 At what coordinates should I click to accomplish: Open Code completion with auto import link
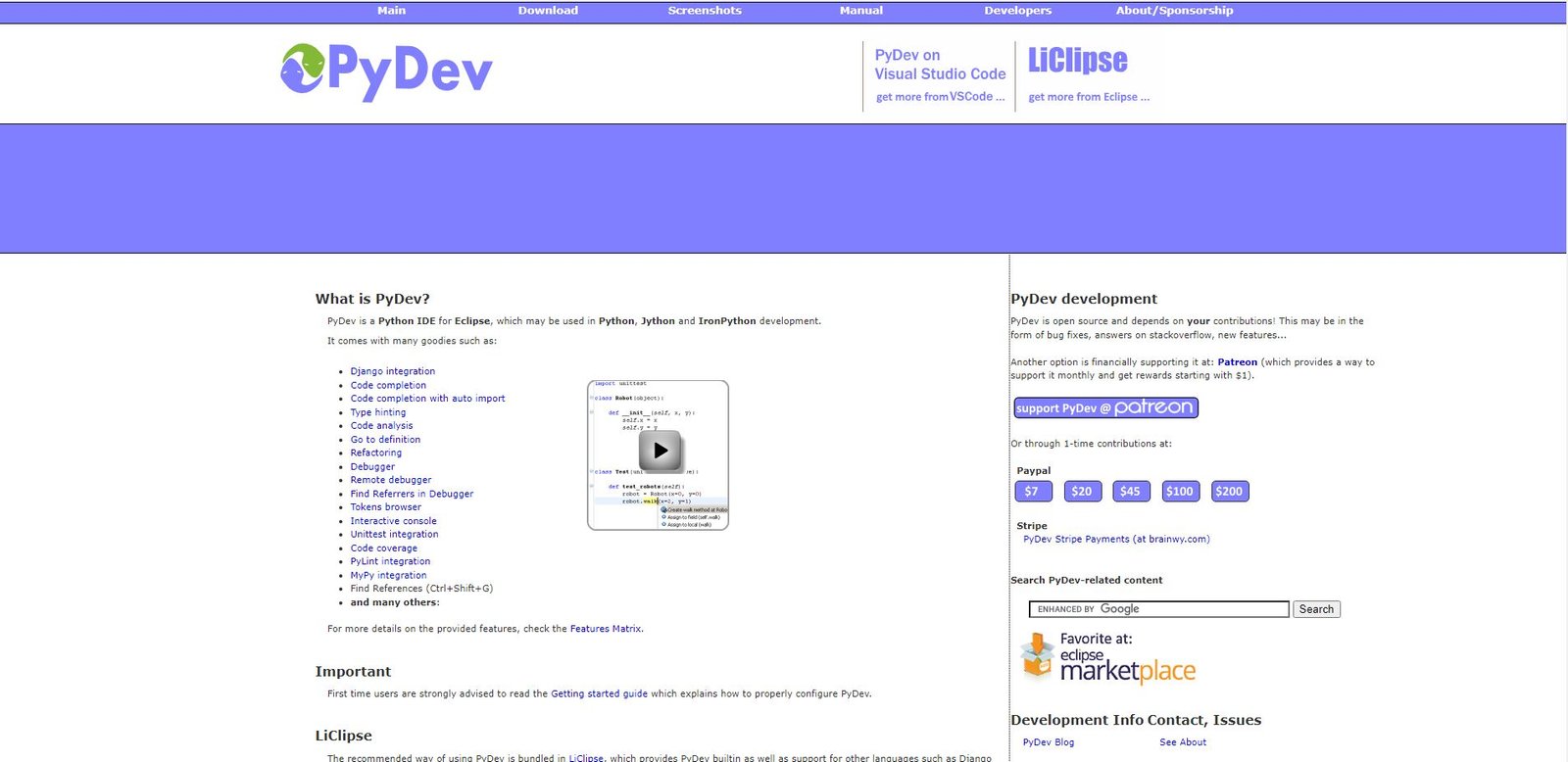point(428,399)
